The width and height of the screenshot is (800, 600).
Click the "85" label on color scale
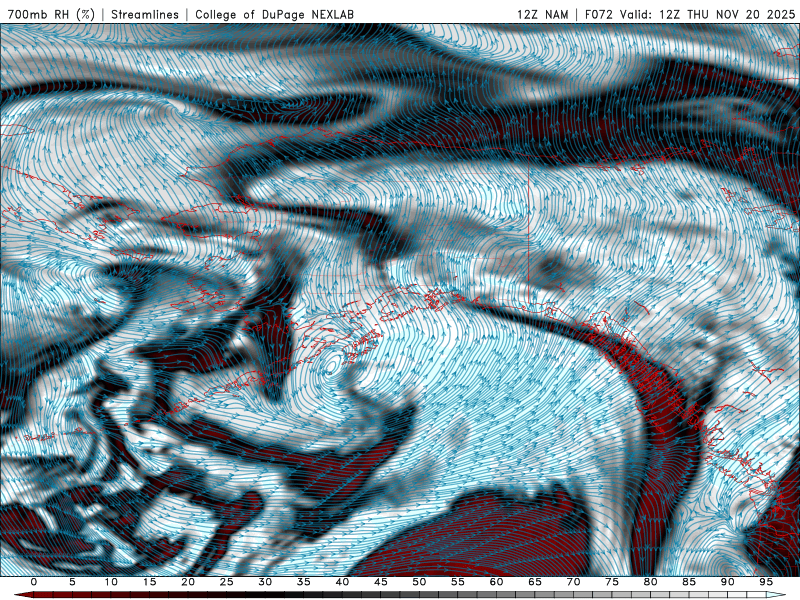[689, 582]
